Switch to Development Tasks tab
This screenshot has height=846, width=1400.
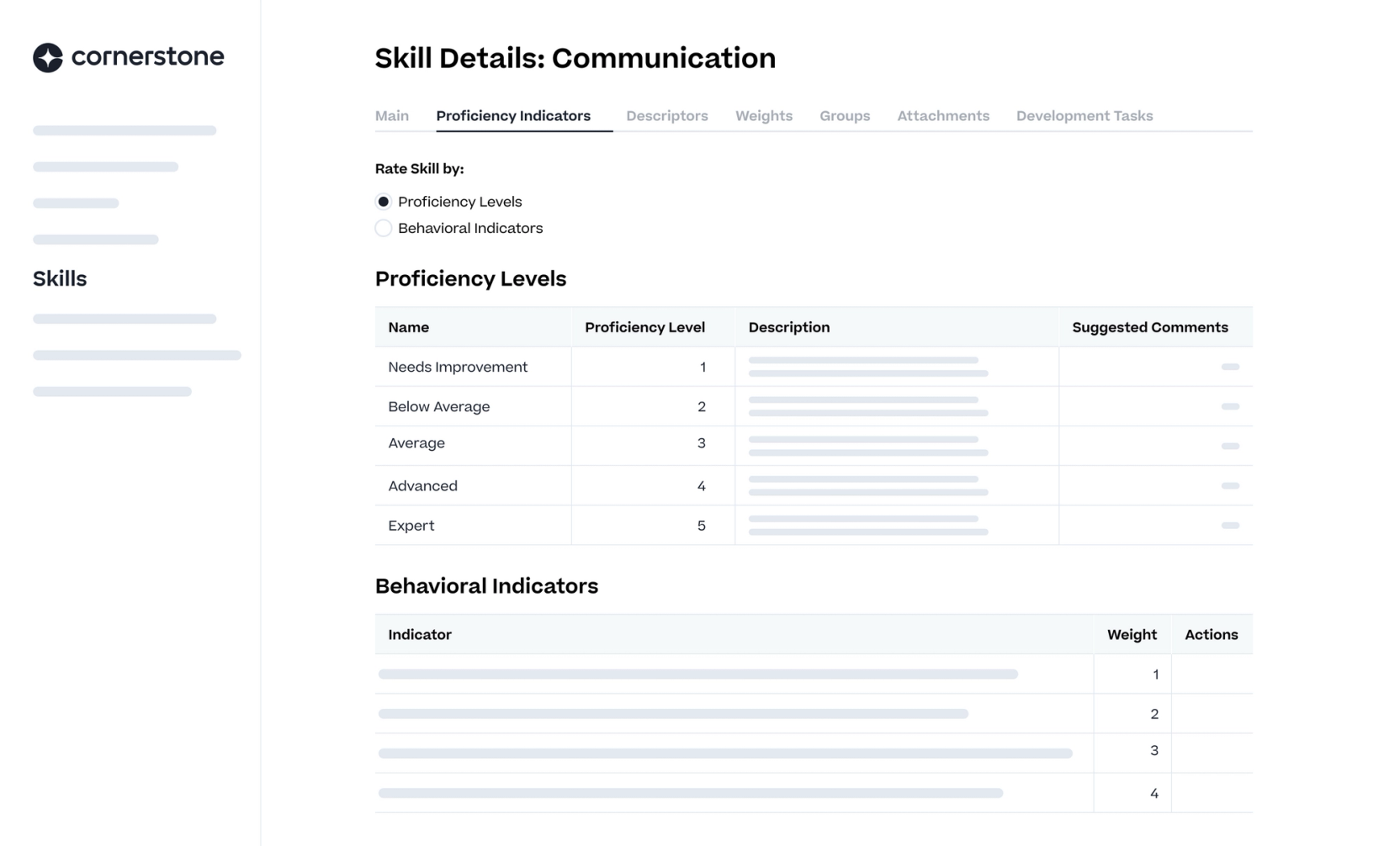(1084, 116)
